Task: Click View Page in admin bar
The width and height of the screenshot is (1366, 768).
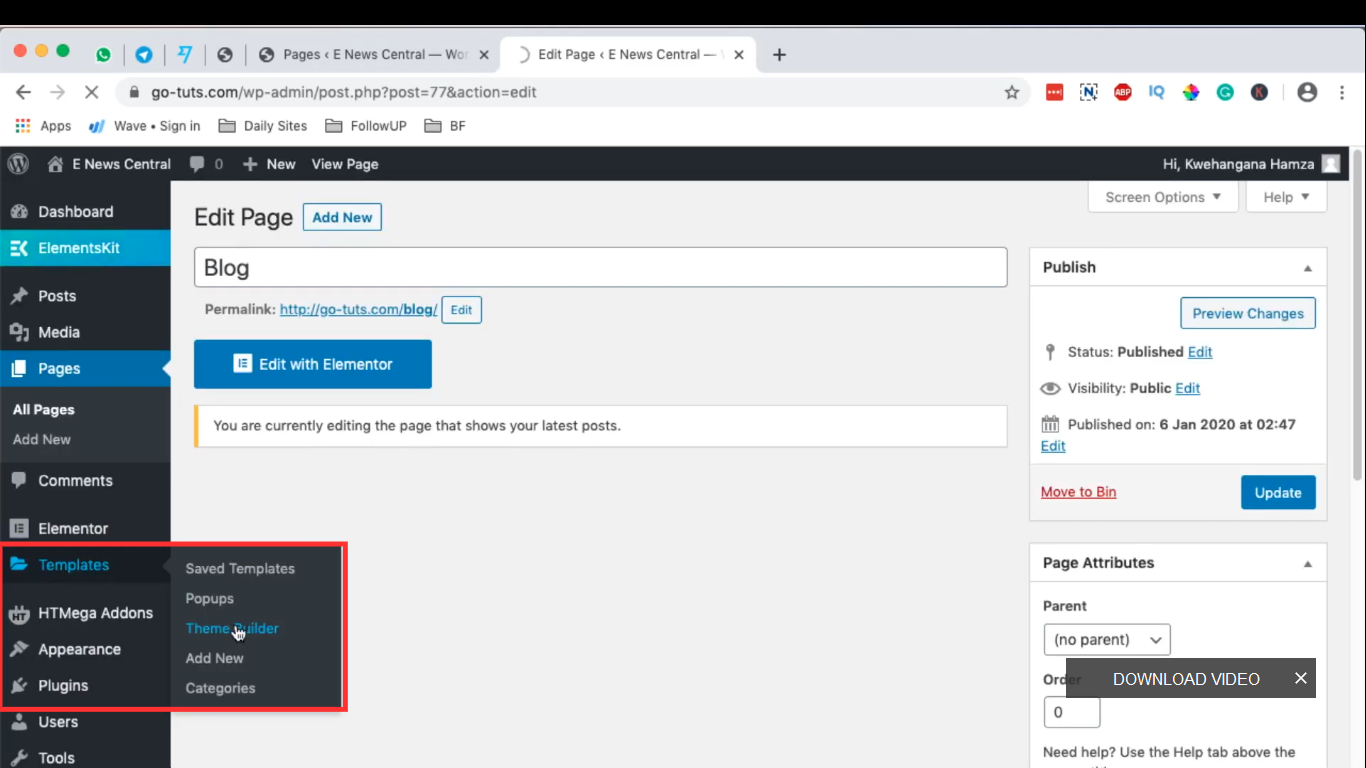Action: tap(345, 164)
